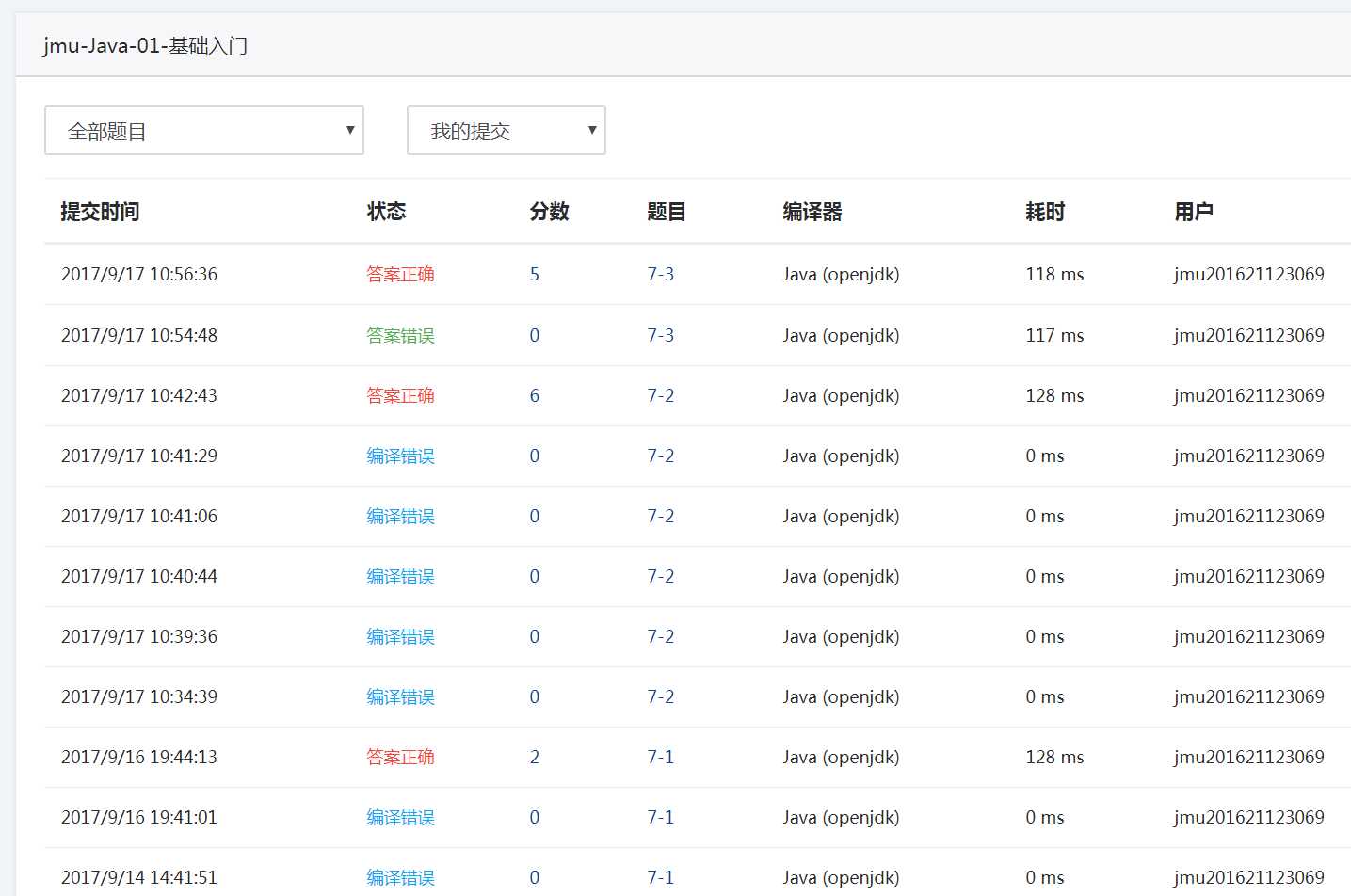Open 答案正确 status of 10:42:43 submission
Screen dimensions: 1351x896
400,395
